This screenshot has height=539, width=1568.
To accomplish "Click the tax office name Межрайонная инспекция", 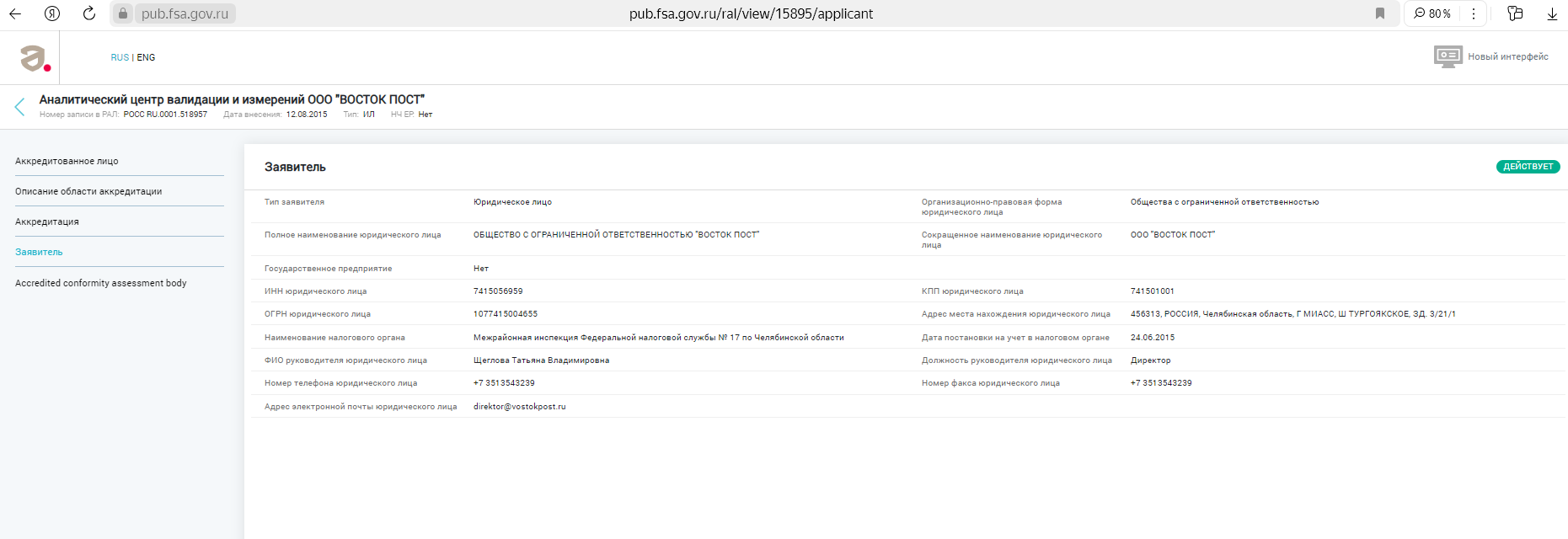I will pos(659,338).
